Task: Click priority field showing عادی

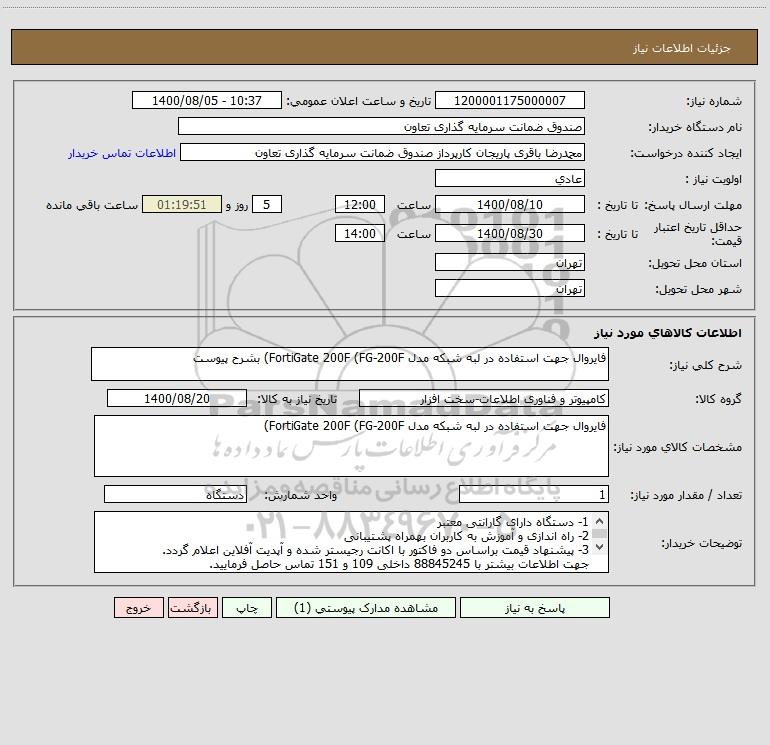Action: (510, 178)
